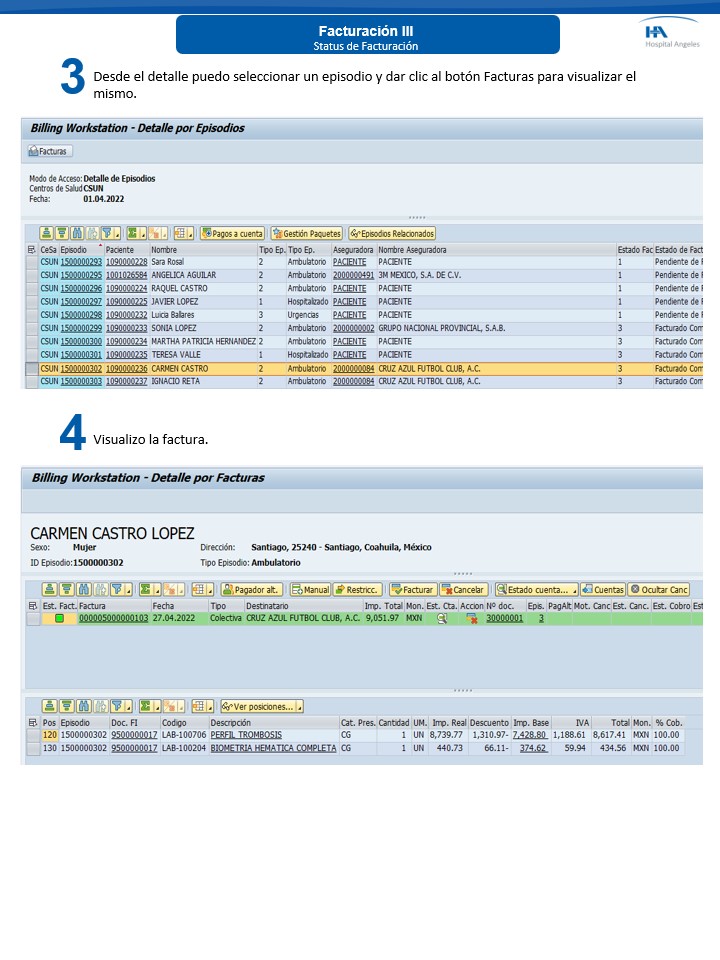Viewport: 720px width, 960px height.
Task: Click the Est. Cta. magnifier icon in invoice row
Action: pyautogui.click(x=442, y=619)
